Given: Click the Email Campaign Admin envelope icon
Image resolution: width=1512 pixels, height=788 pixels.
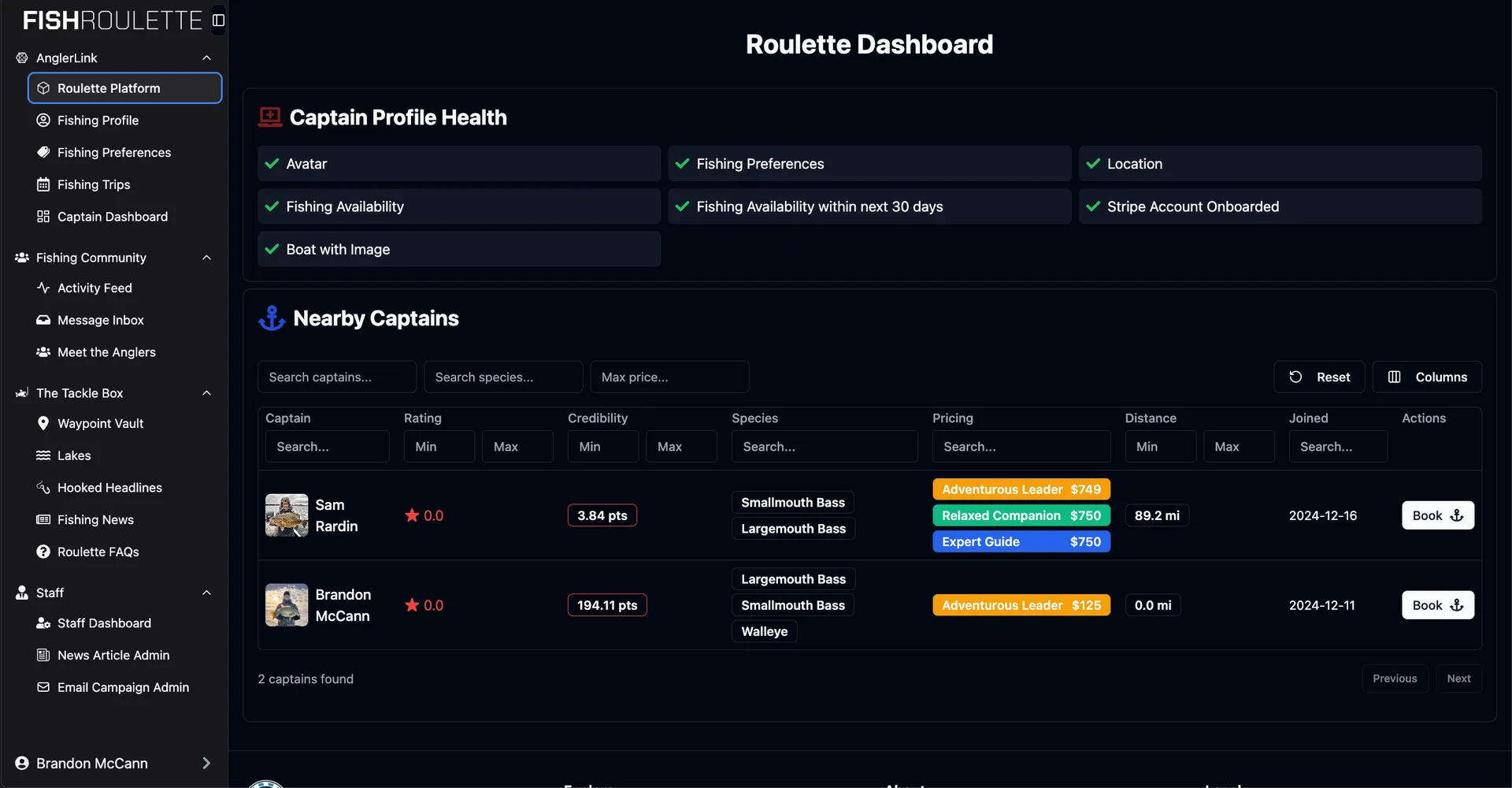Looking at the screenshot, I should tap(43, 687).
